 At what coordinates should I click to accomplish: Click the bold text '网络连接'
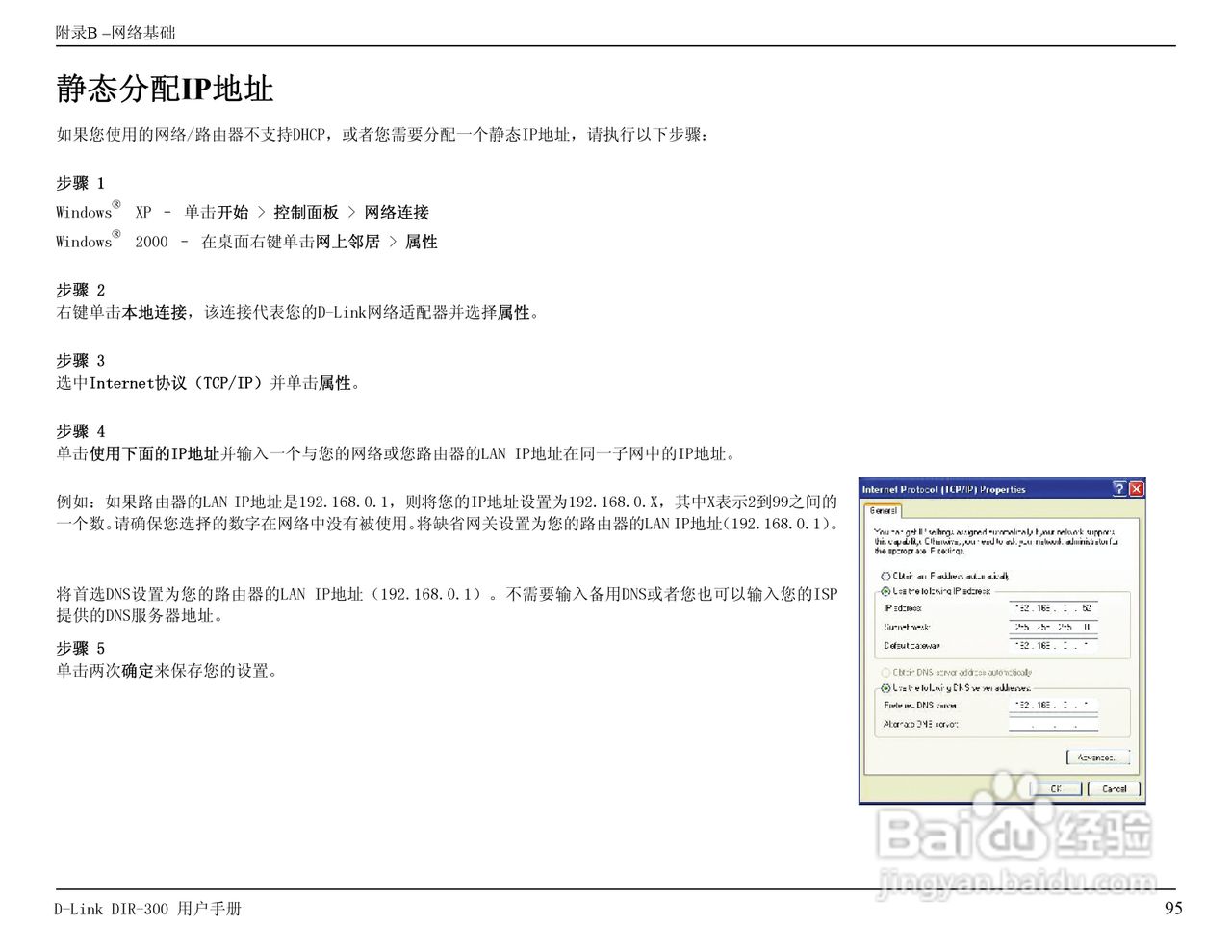397,213
